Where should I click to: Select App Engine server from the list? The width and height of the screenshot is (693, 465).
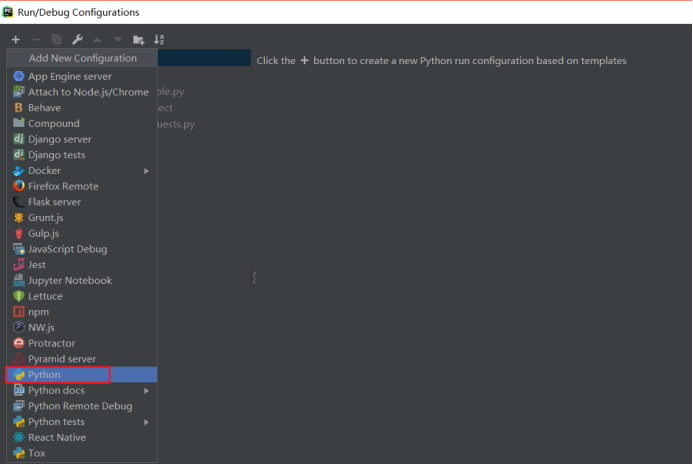(82, 76)
